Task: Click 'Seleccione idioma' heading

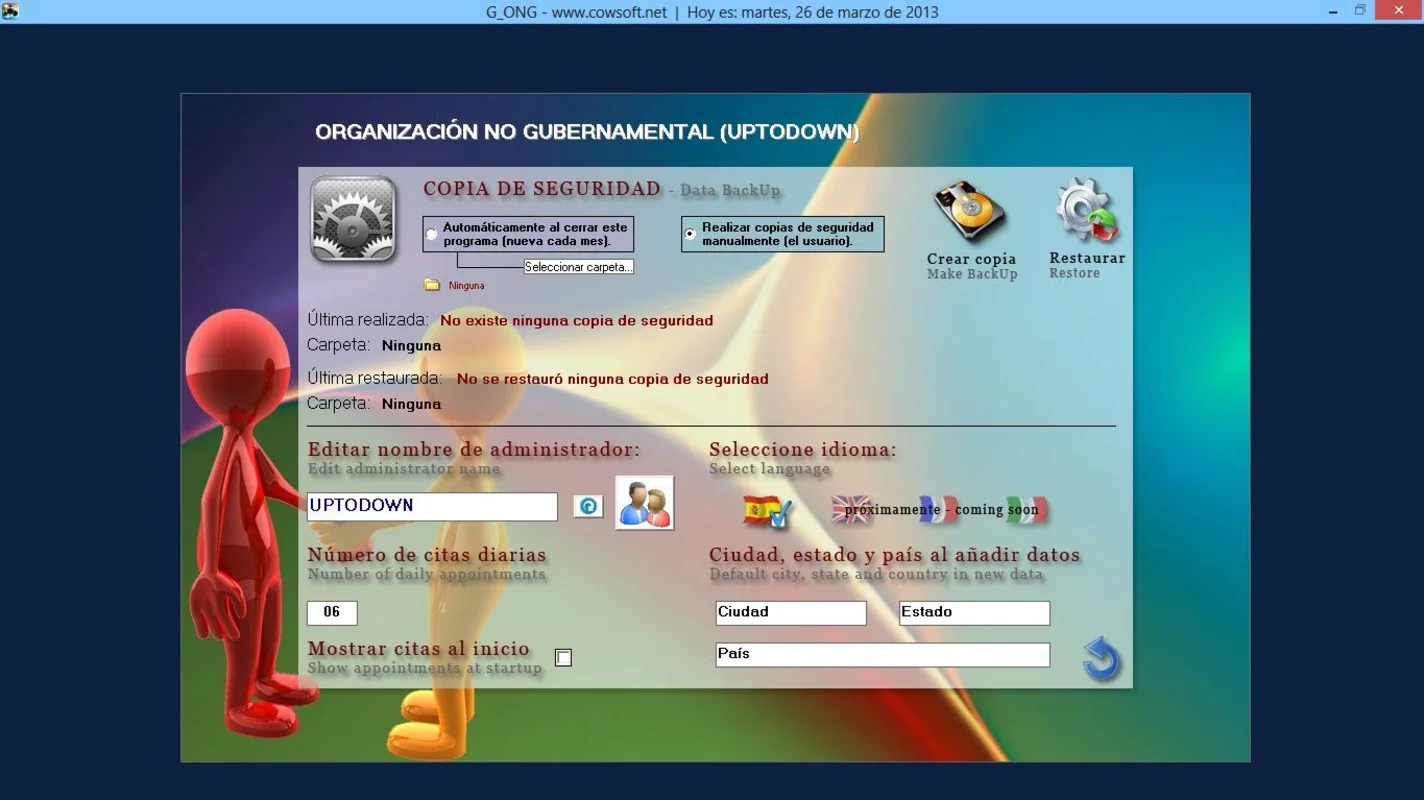Action: pyautogui.click(x=803, y=450)
